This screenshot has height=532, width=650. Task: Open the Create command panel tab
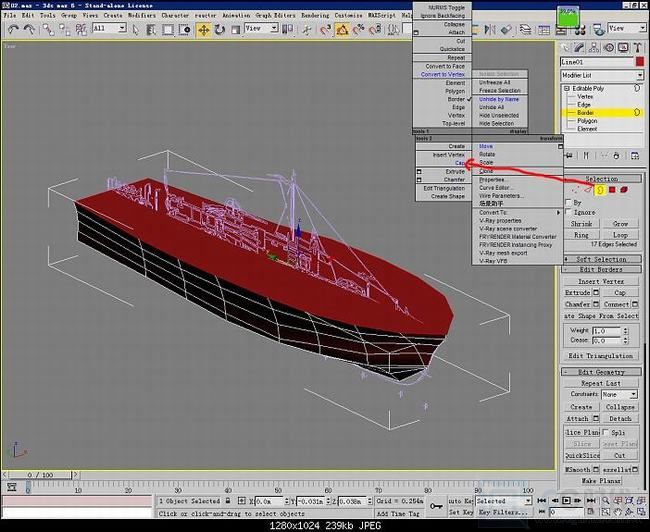pos(565,48)
